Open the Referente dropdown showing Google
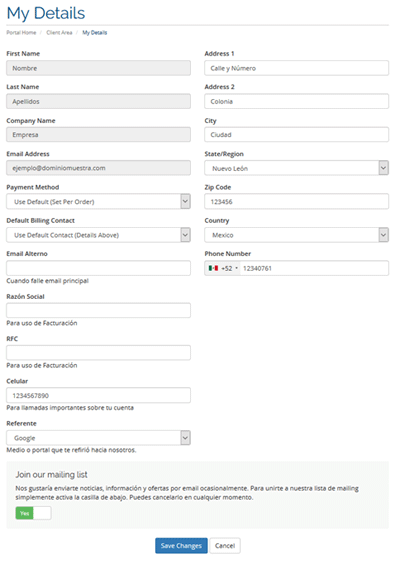400x564 pixels. click(x=98, y=438)
